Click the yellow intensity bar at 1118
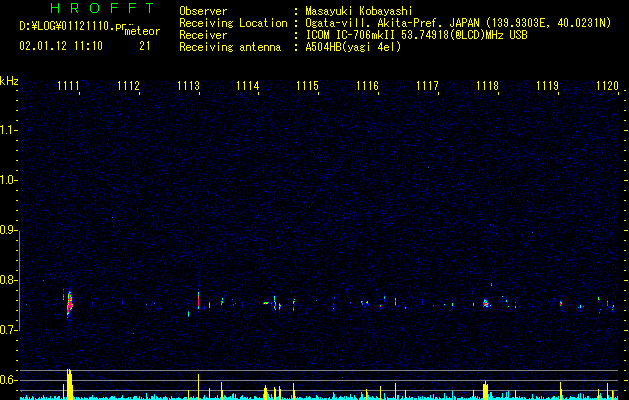This screenshot has height=400, width=629. tap(485, 390)
